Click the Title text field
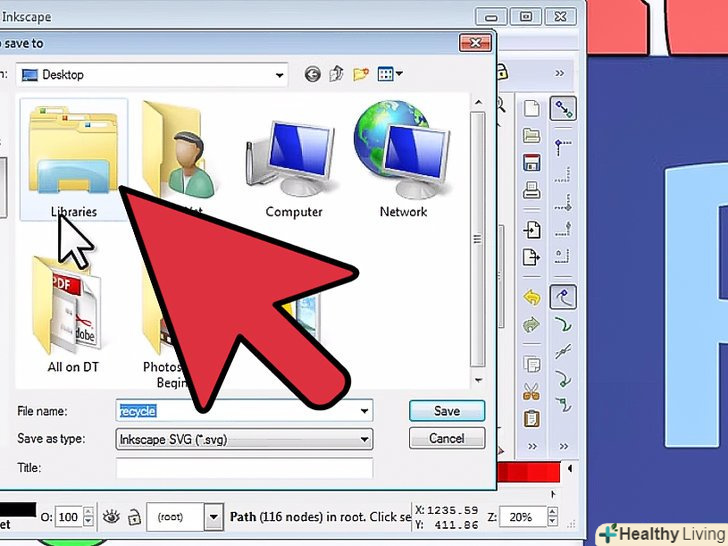728x546 pixels. pos(244,468)
